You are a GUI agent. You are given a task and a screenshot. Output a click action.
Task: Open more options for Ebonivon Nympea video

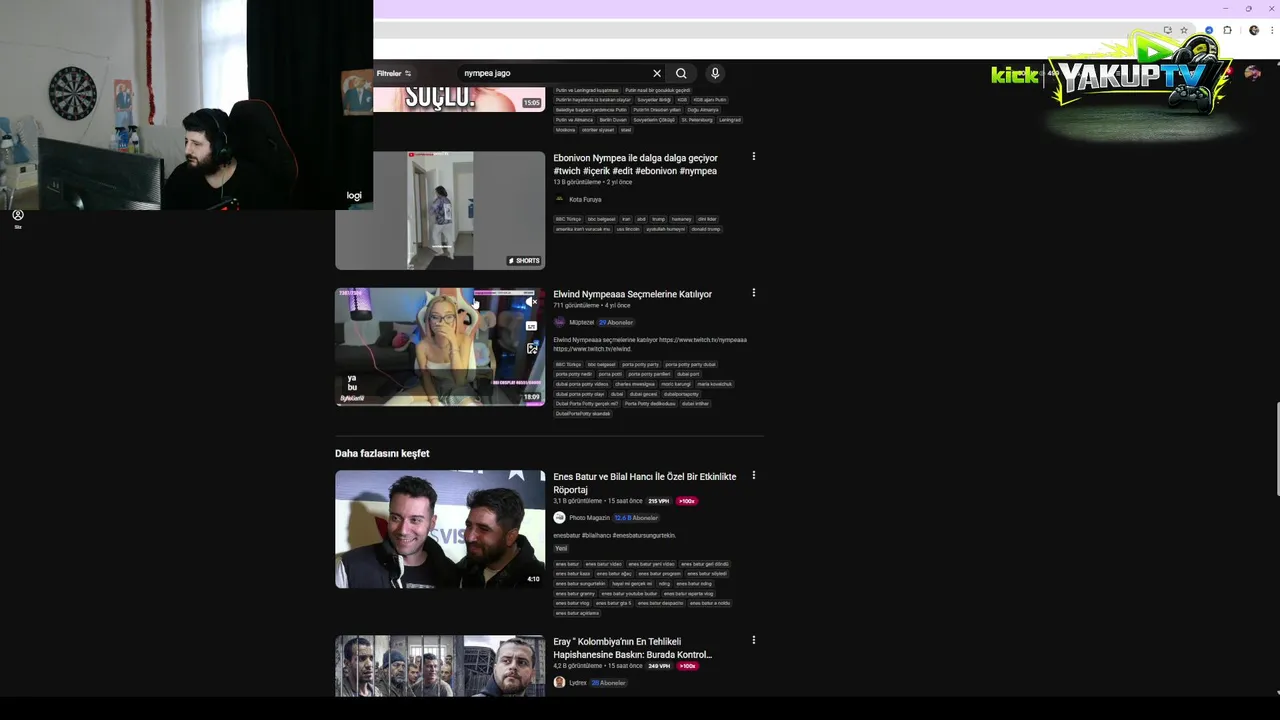coord(754,156)
